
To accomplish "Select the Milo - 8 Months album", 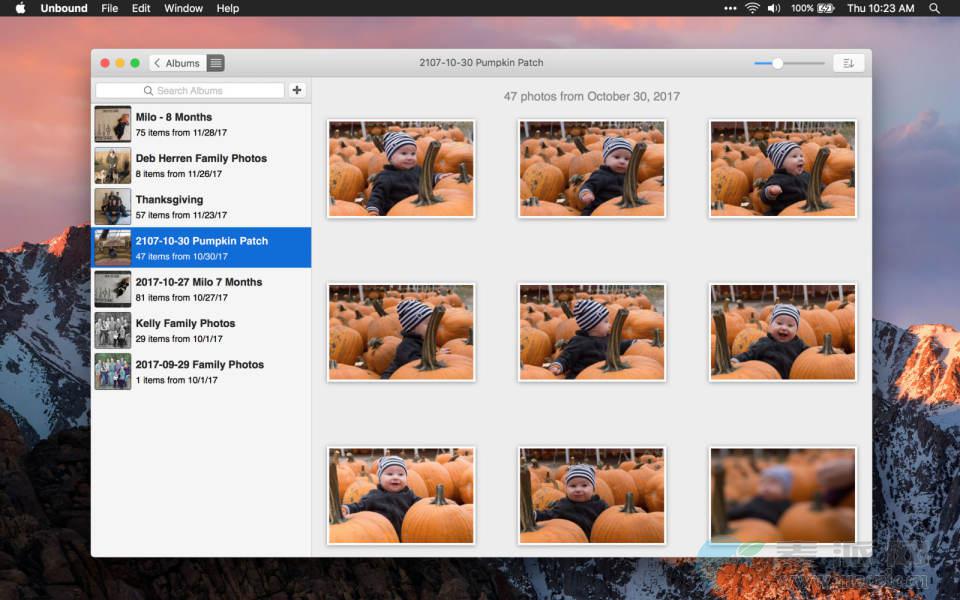I will click(x=201, y=124).
